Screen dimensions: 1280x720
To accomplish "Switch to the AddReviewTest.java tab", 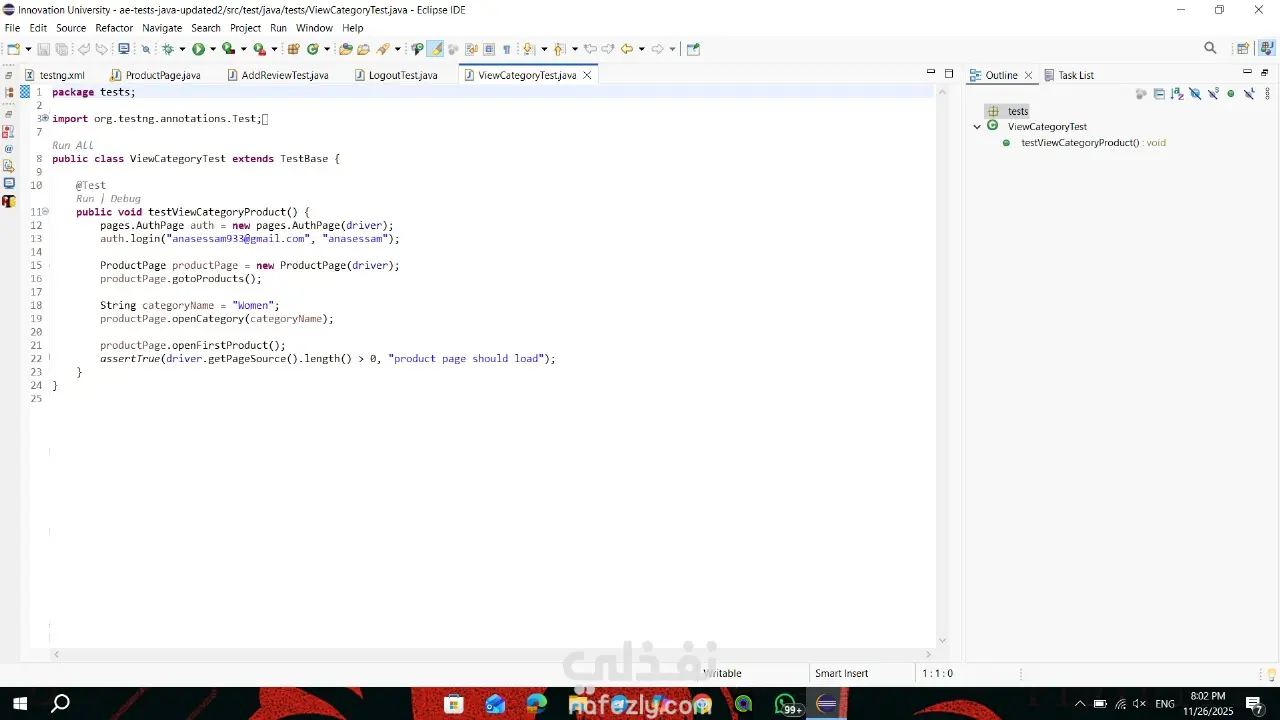I will pyautogui.click(x=277, y=75).
